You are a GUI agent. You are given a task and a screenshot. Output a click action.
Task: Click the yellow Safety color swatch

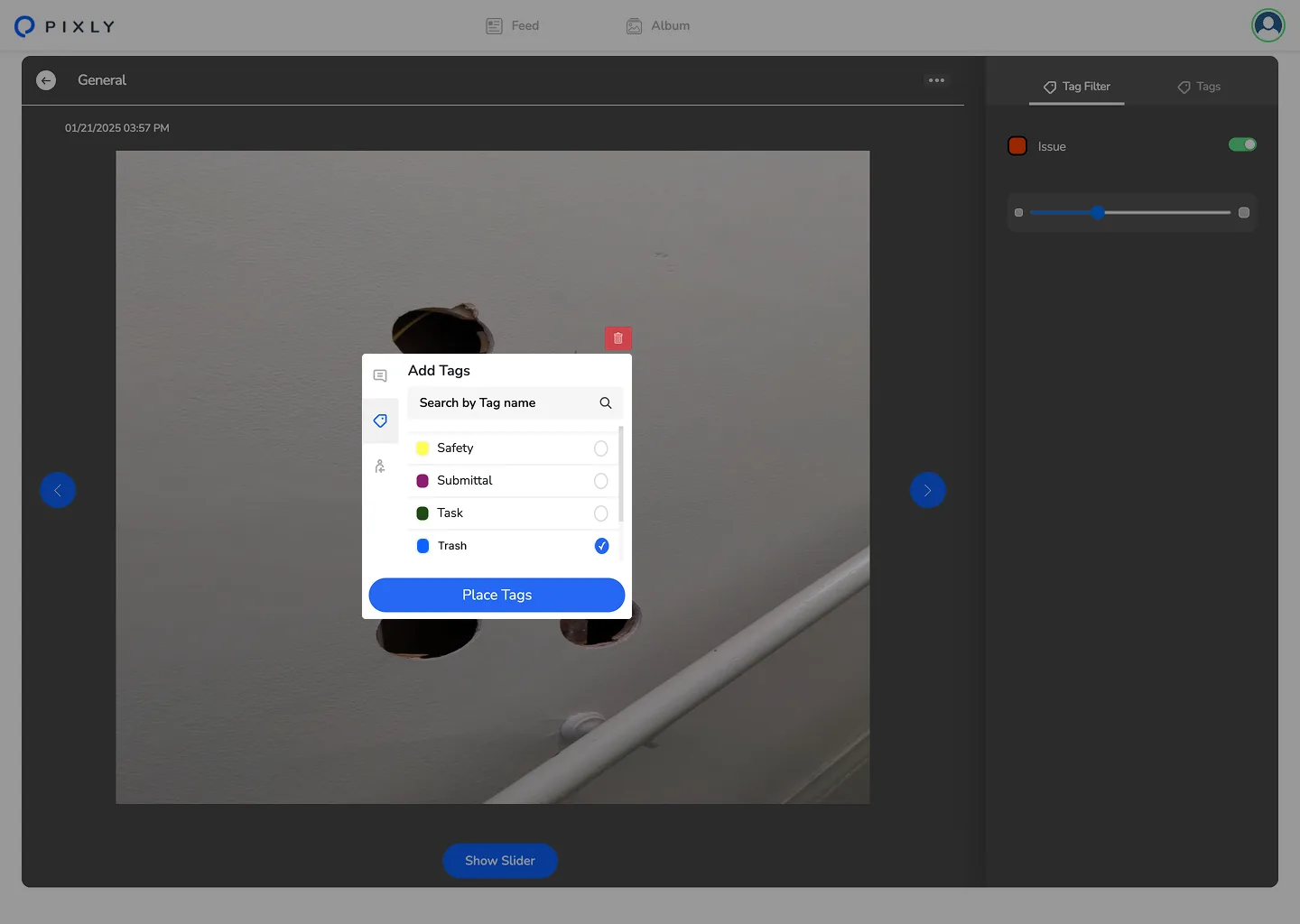[x=422, y=448]
